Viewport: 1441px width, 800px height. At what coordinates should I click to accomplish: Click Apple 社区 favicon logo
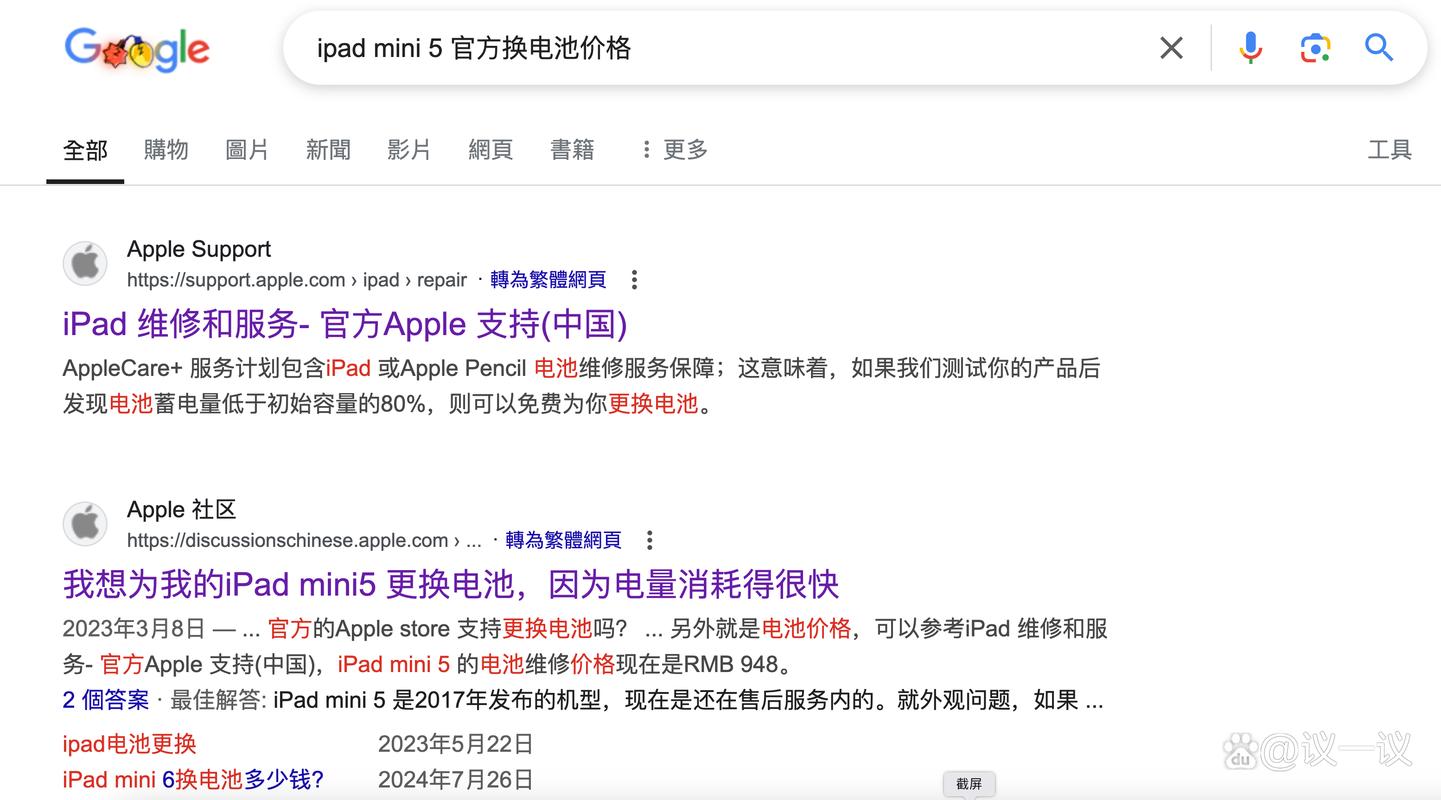85,524
